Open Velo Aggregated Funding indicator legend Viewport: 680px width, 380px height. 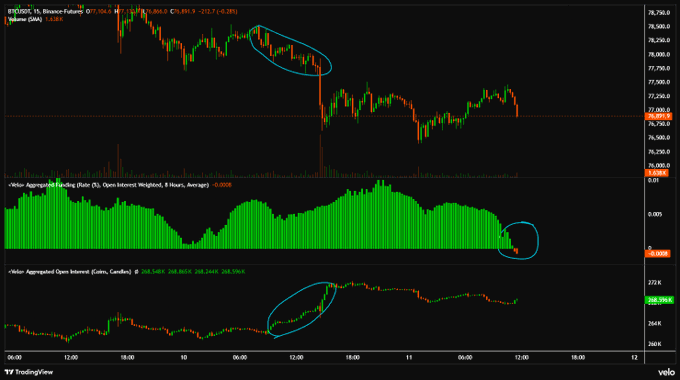tap(108, 185)
